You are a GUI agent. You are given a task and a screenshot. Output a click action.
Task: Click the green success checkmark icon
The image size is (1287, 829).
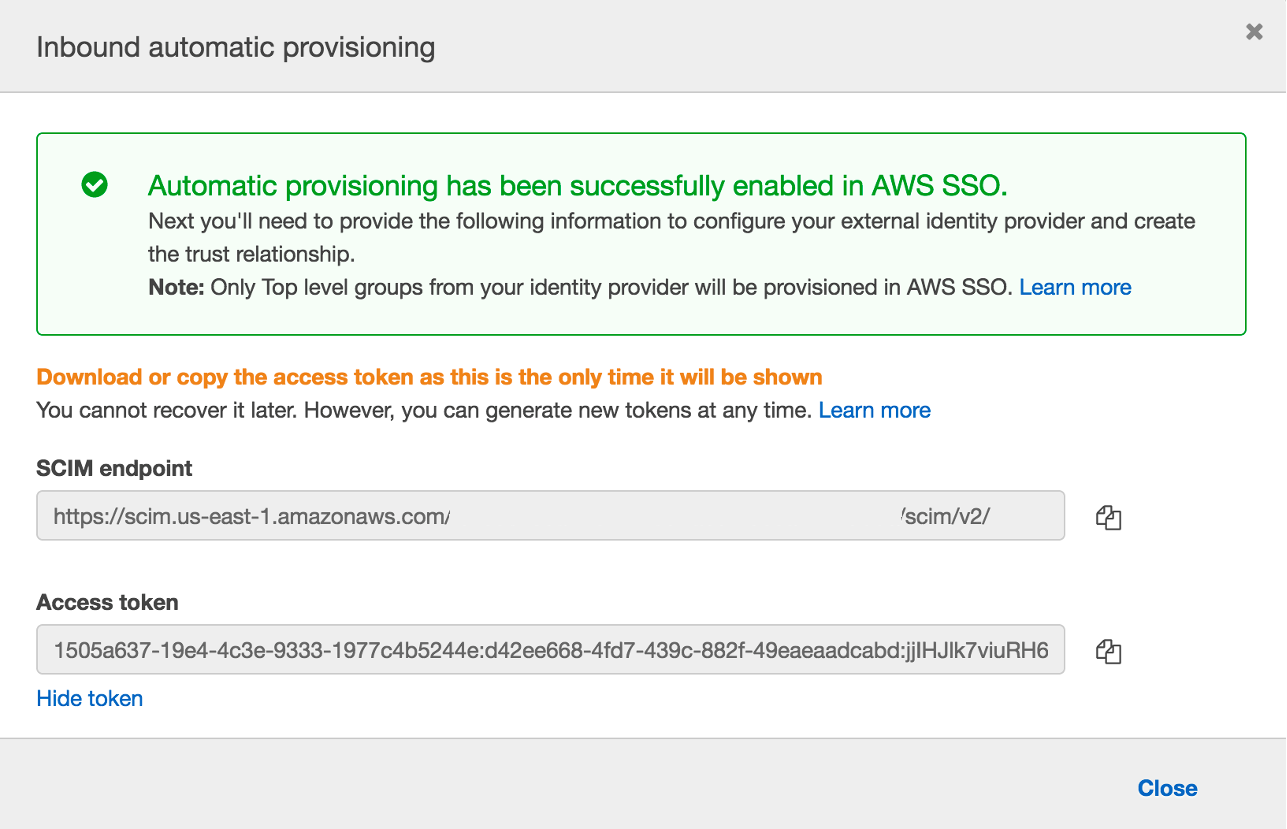tap(93, 185)
